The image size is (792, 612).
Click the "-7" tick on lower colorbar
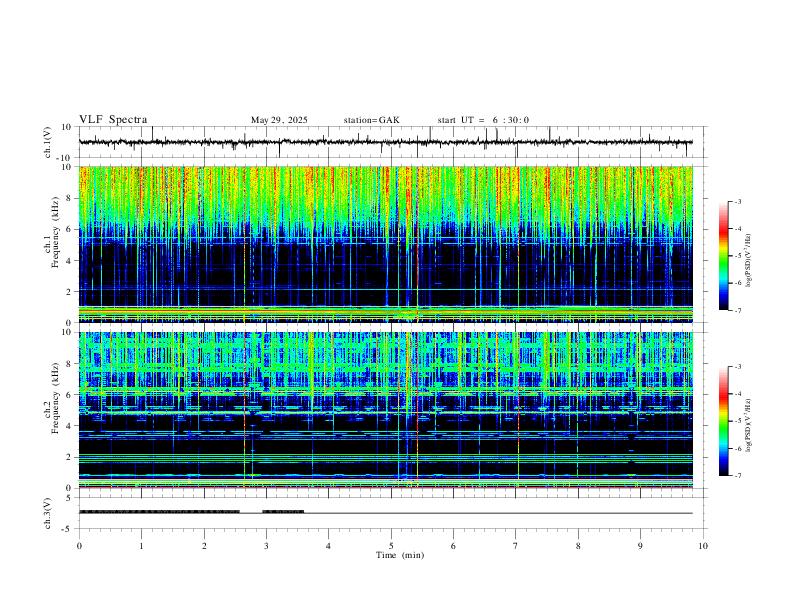(x=737, y=475)
